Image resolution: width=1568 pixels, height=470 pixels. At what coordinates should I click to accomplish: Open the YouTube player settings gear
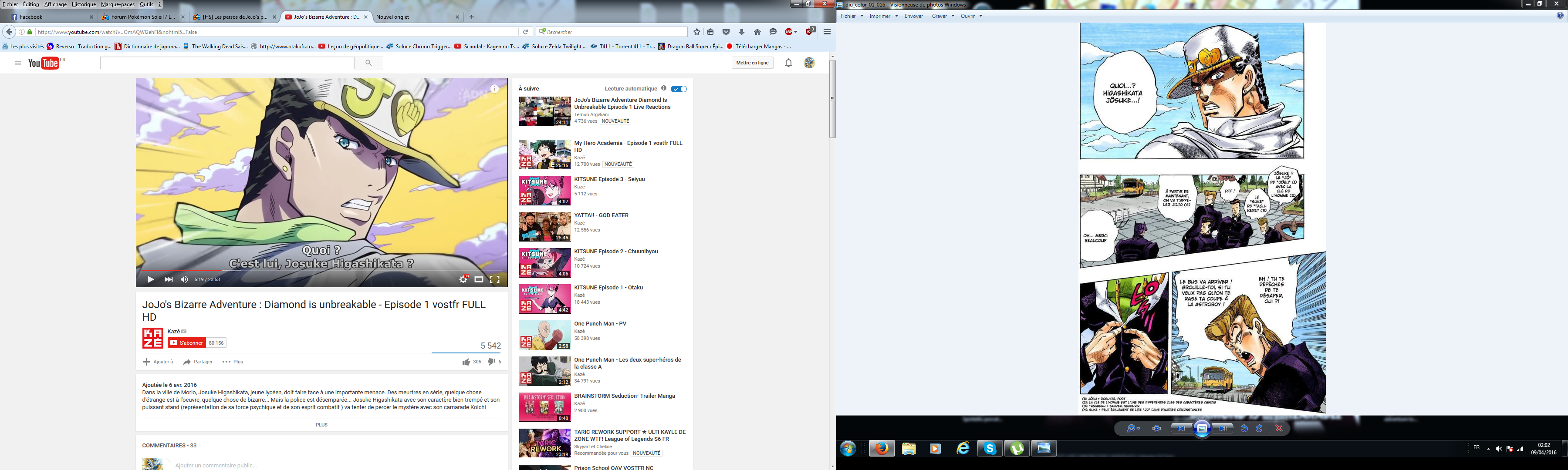tap(463, 280)
